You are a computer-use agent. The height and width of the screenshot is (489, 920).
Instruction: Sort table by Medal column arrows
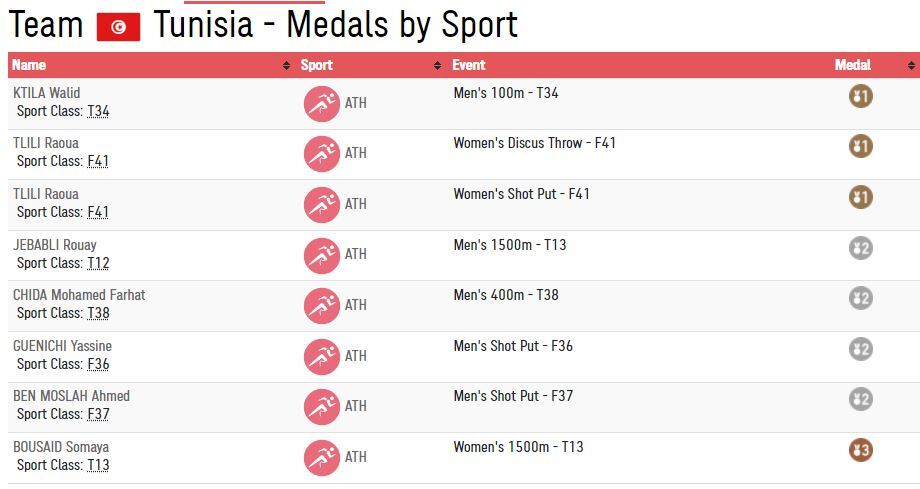(911, 66)
